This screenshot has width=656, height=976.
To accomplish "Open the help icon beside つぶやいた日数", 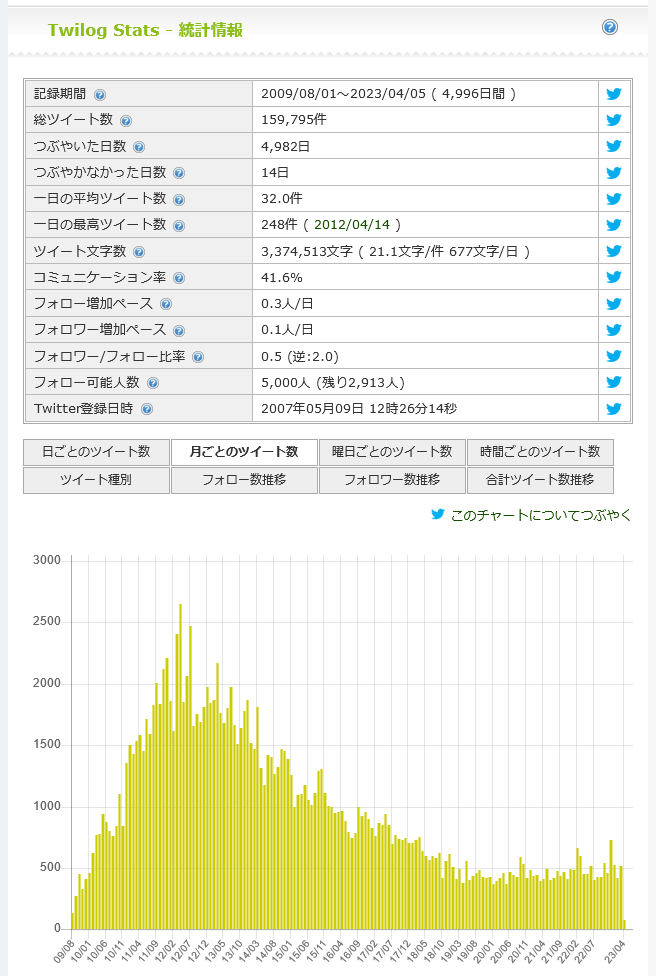I will point(139,147).
